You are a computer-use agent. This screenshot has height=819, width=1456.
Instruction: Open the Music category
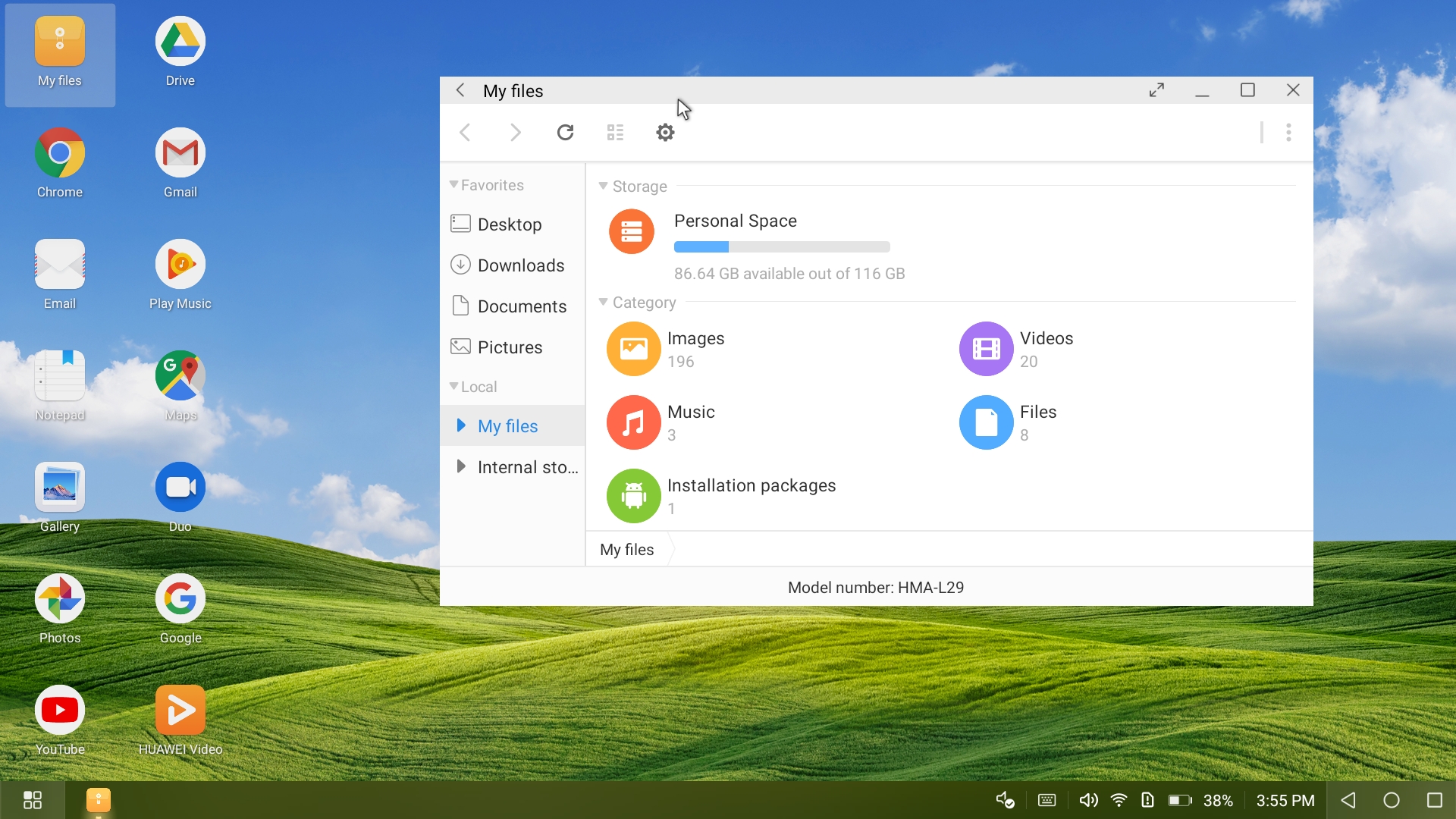click(634, 422)
